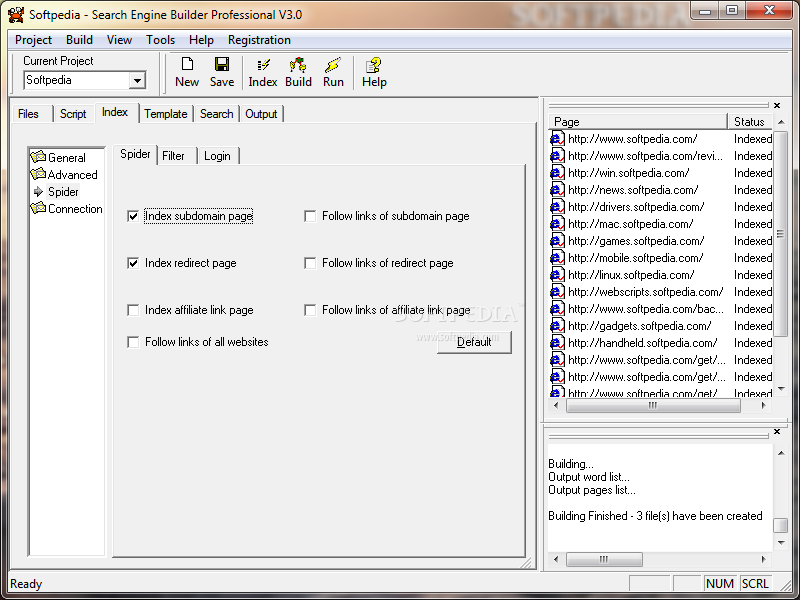800x600 pixels.
Task: Click the Building Finished log line
Action: [655, 516]
